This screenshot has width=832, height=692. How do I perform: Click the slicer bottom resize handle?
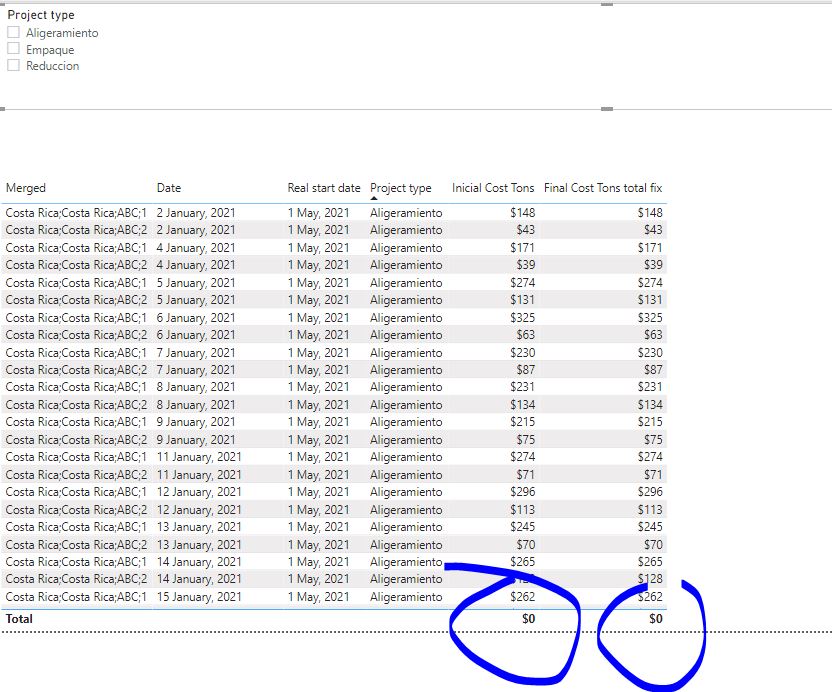(607, 109)
